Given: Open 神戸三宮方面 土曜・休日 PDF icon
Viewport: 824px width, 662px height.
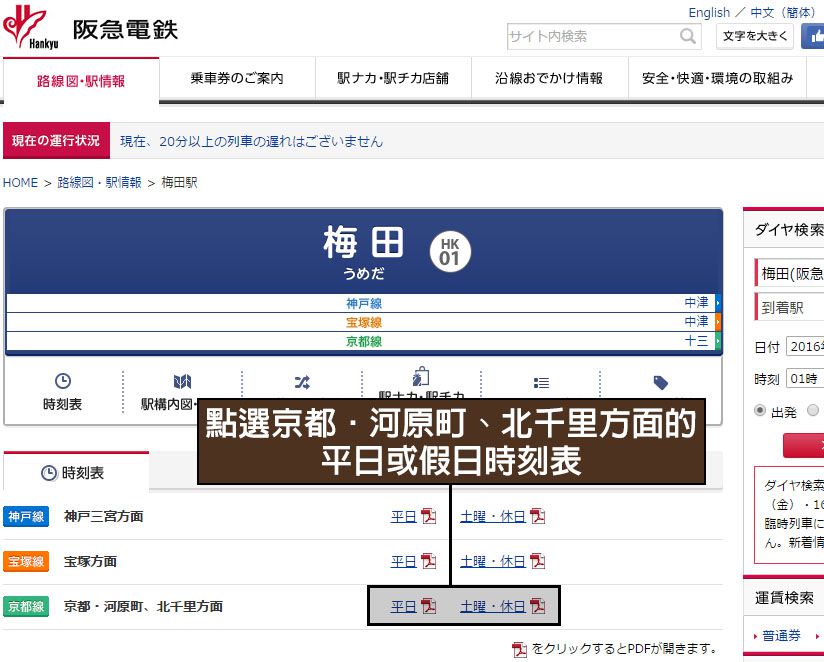Looking at the screenshot, I should tap(537, 516).
